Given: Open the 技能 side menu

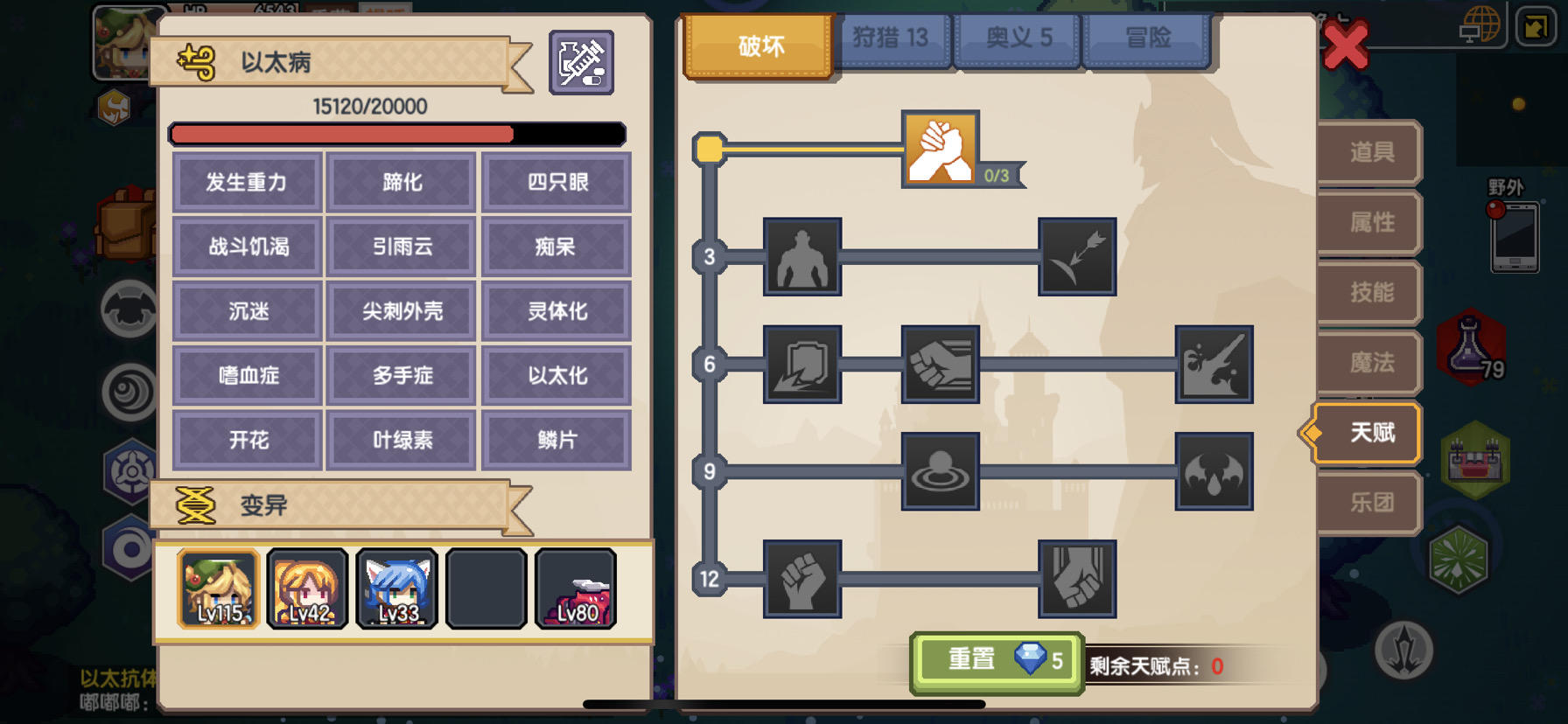Looking at the screenshot, I should click(1370, 292).
